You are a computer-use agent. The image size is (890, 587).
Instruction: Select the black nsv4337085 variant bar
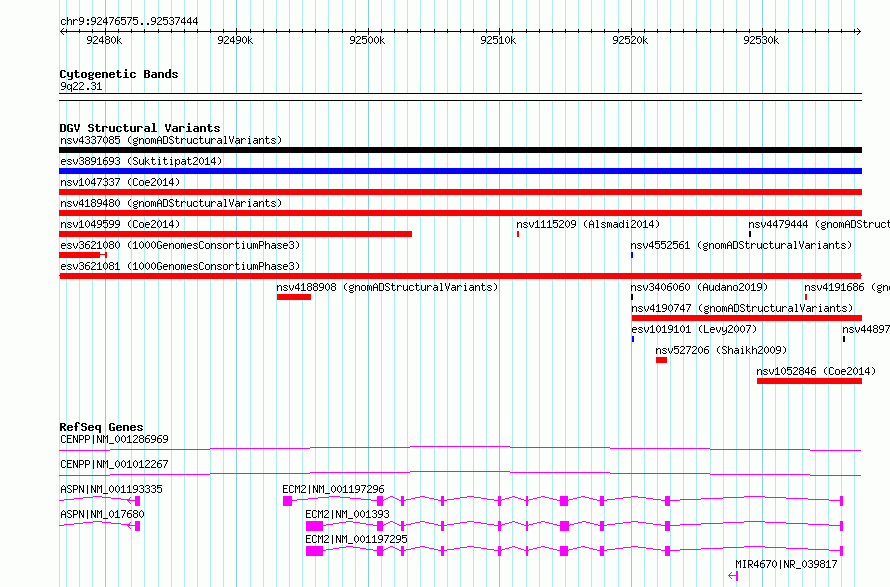click(x=460, y=150)
